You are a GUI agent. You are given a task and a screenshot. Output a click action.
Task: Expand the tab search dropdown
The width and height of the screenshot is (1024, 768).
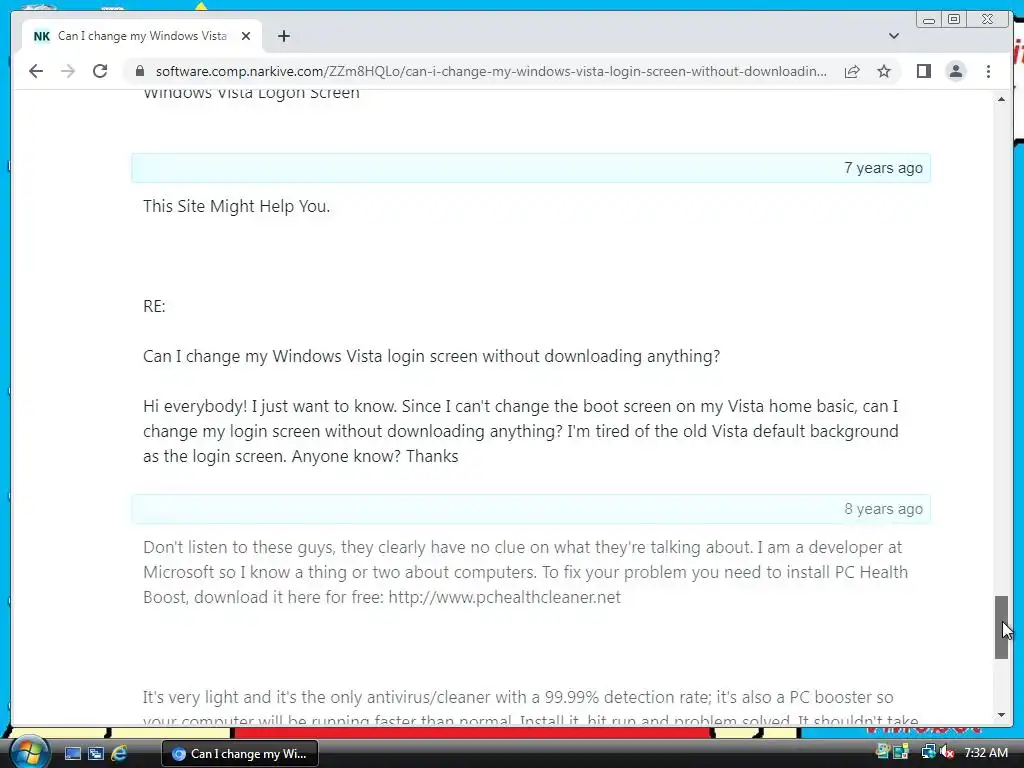[x=893, y=36]
